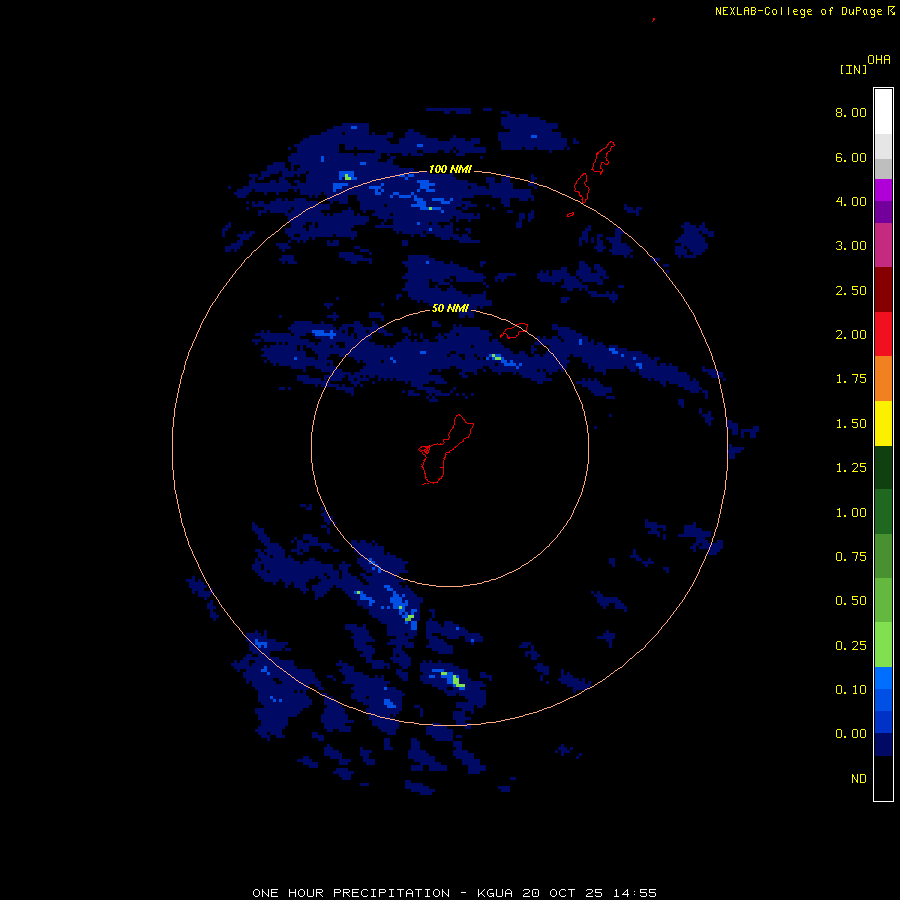900x900 pixels.
Task: Click the 0.00 legend value
Action: (851, 734)
